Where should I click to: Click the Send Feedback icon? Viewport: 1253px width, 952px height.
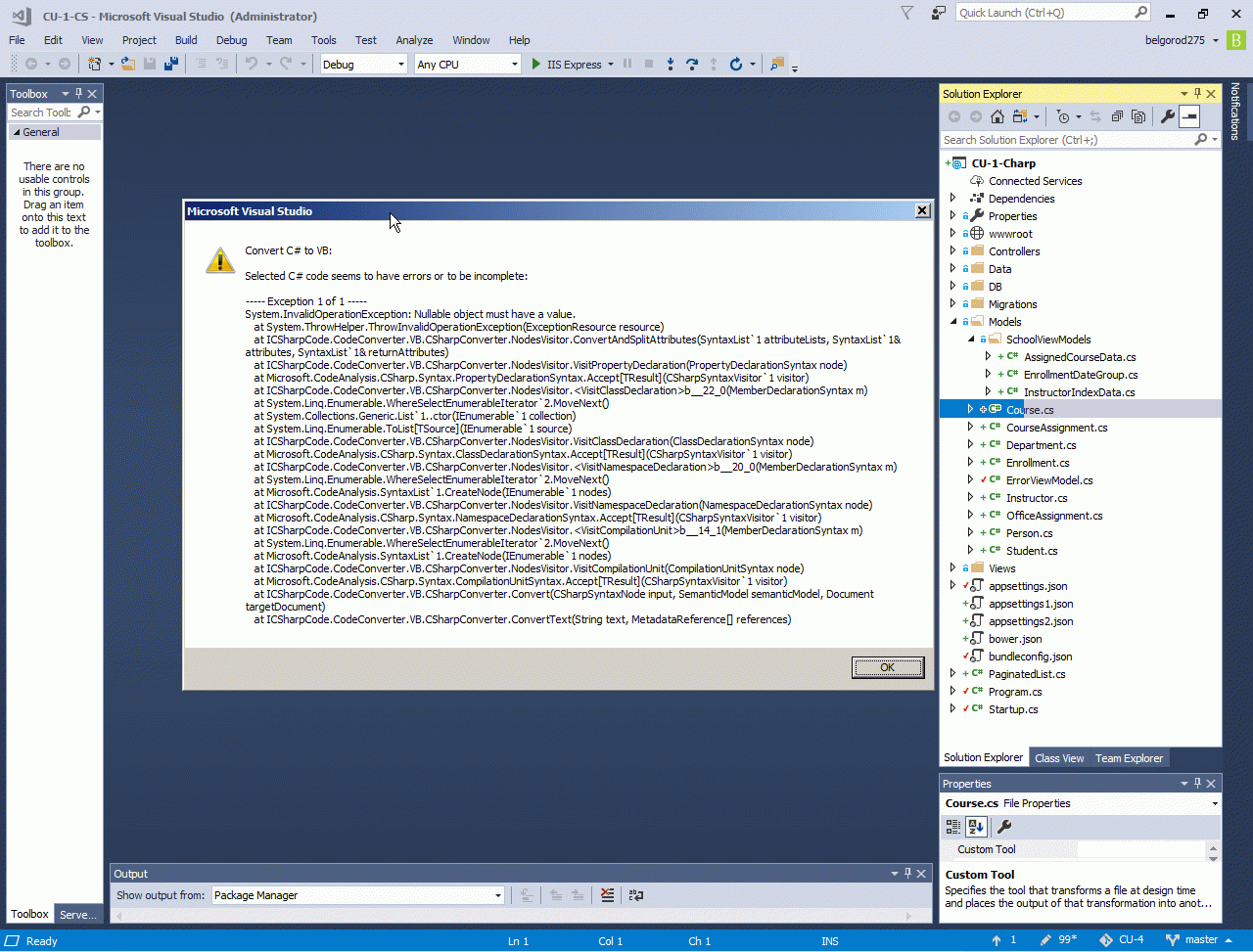click(x=939, y=13)
